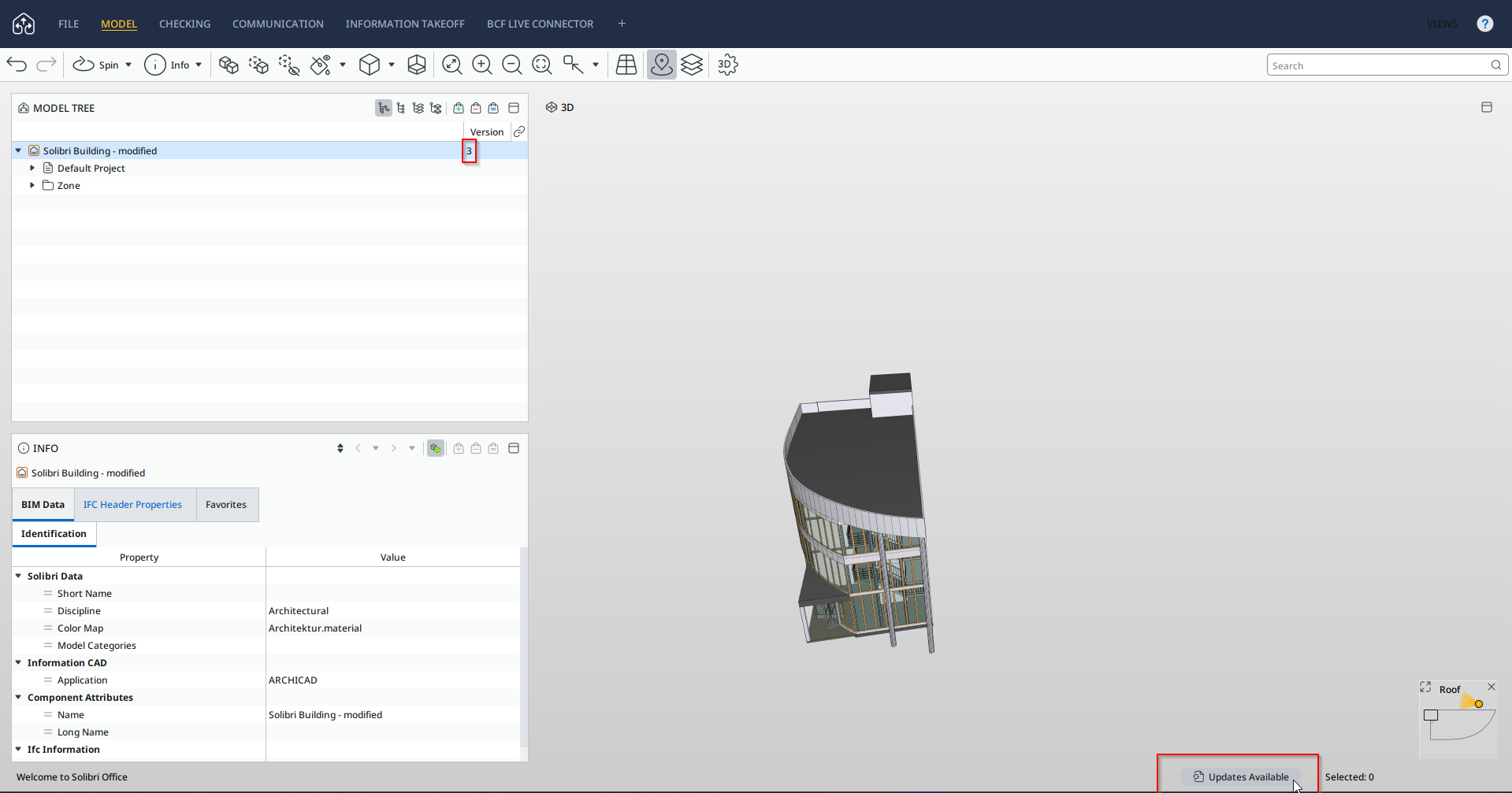Click the sectioned cube icon

coord(417,65)
